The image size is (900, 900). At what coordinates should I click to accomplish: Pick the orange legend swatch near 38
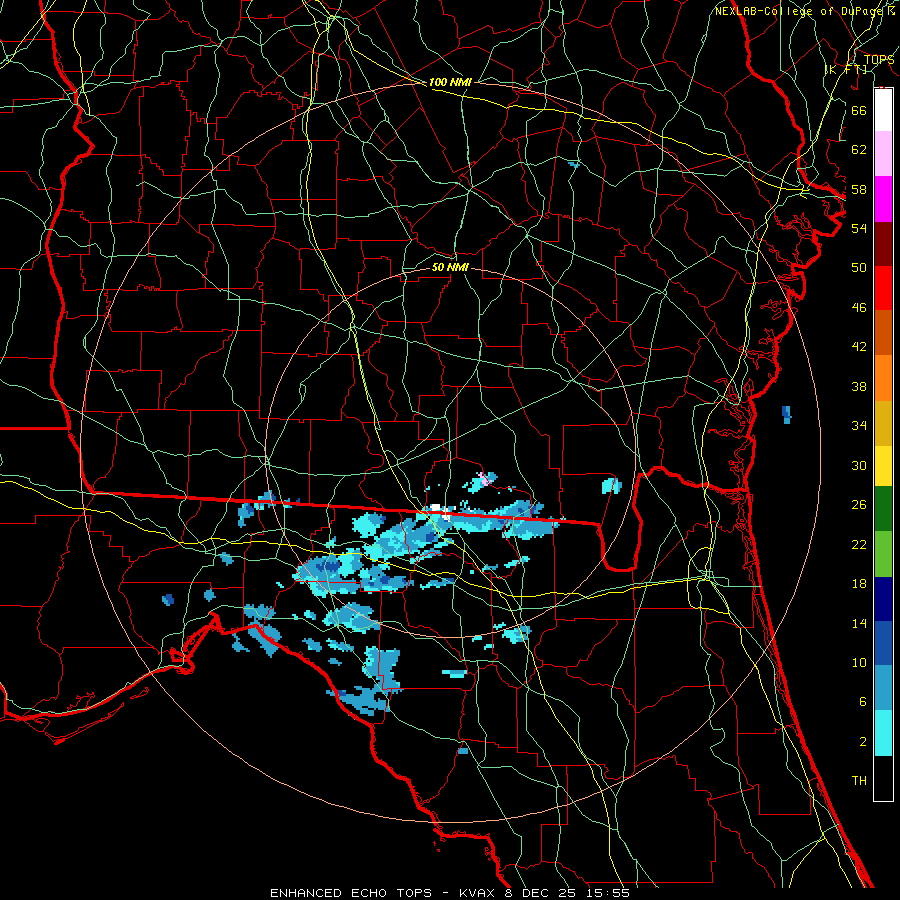coord(883,378)
